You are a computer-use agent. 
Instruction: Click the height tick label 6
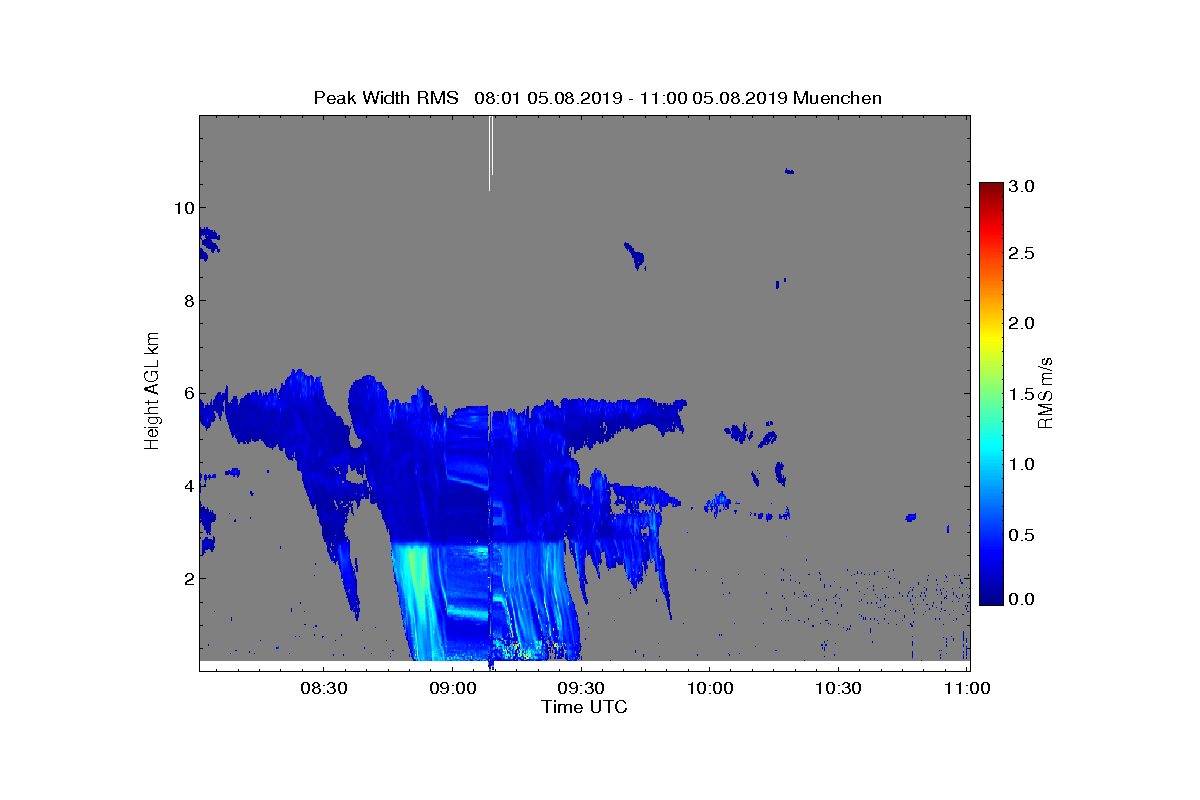tap(187, 393)
